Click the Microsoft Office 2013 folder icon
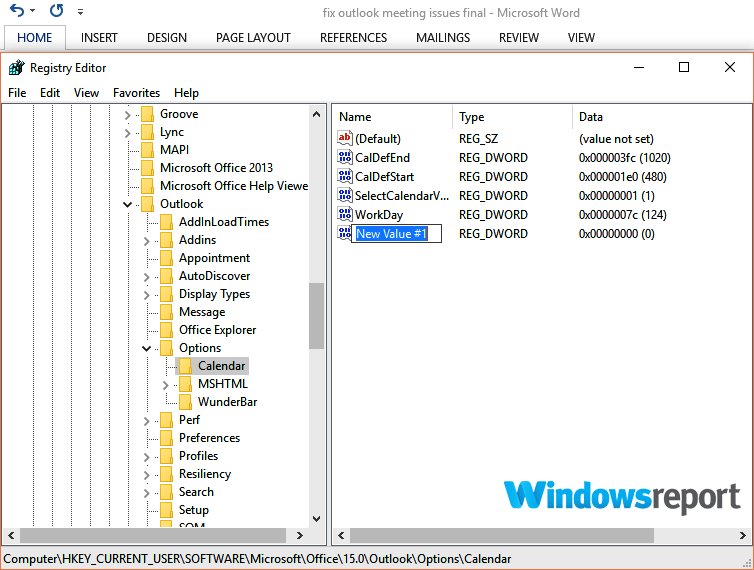The height and width of the screenshot is (570, 754). coord(147,168)
